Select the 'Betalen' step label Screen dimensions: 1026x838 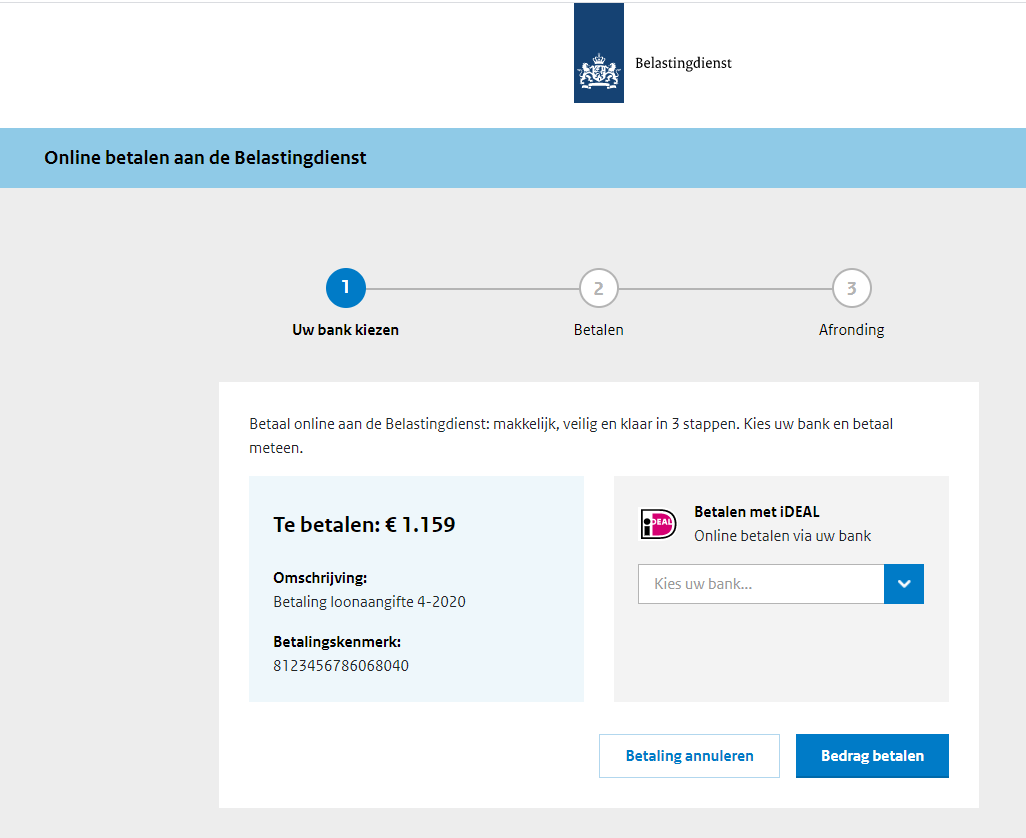(598, 330)
